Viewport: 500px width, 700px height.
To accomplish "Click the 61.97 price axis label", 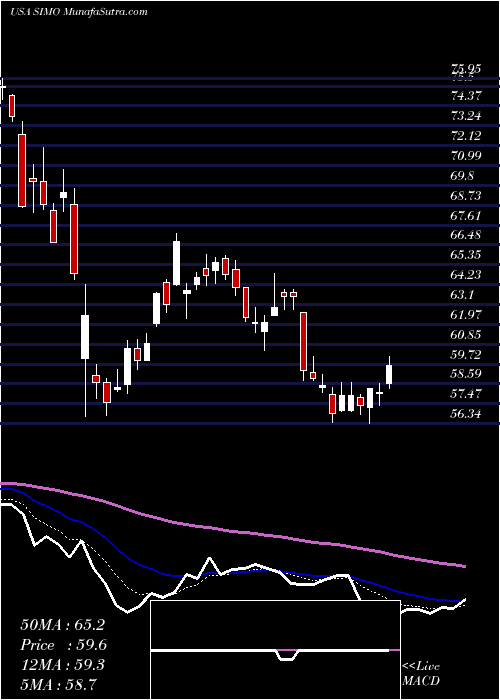I will click(x=466, y=315).
